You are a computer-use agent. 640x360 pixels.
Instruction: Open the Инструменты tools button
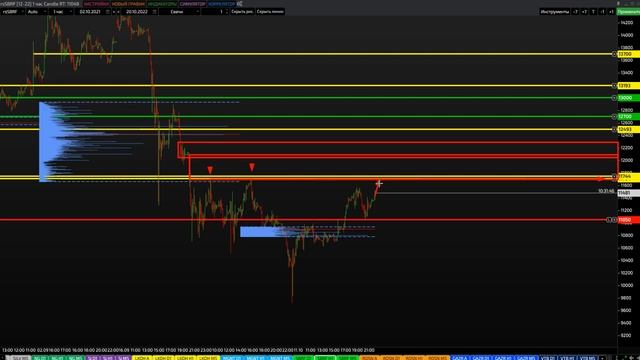(555, 12)
